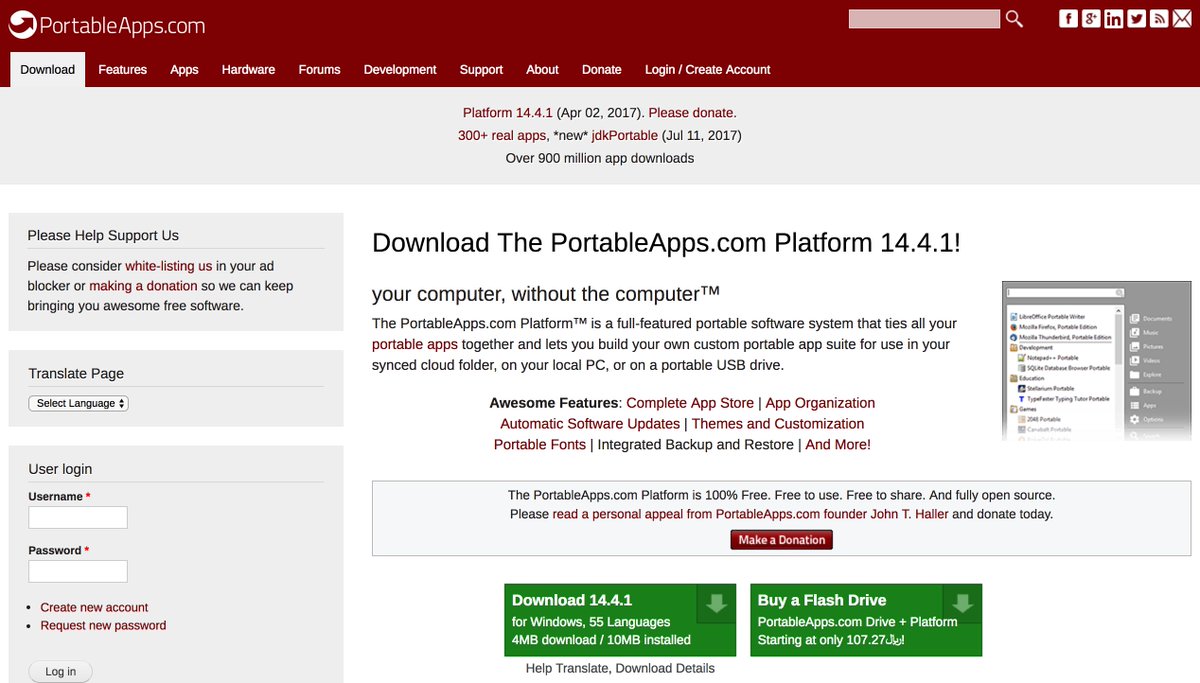Open the Google Plus icon
The width and height of the screenshot is (1200, 683).
1092,19
